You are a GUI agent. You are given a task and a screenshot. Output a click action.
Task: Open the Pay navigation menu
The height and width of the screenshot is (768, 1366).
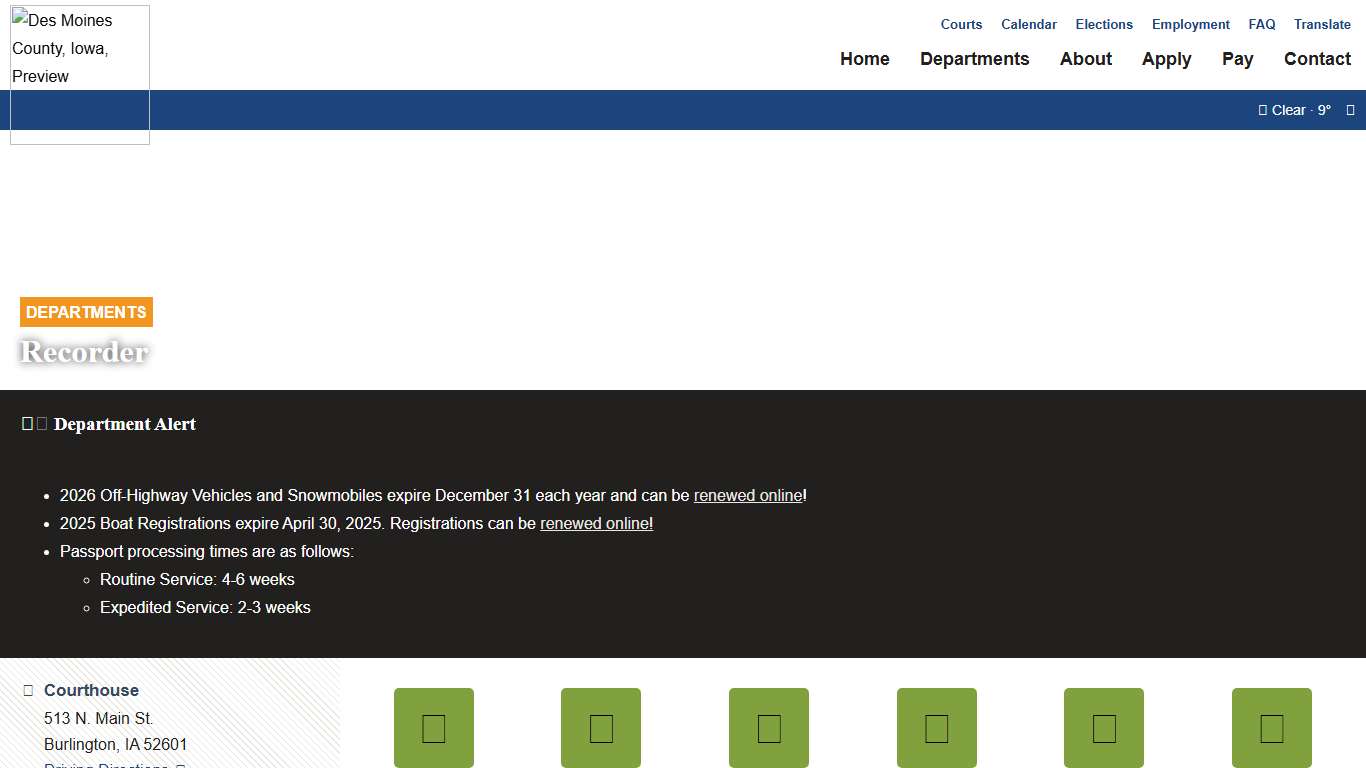(x=1237, y=59)
